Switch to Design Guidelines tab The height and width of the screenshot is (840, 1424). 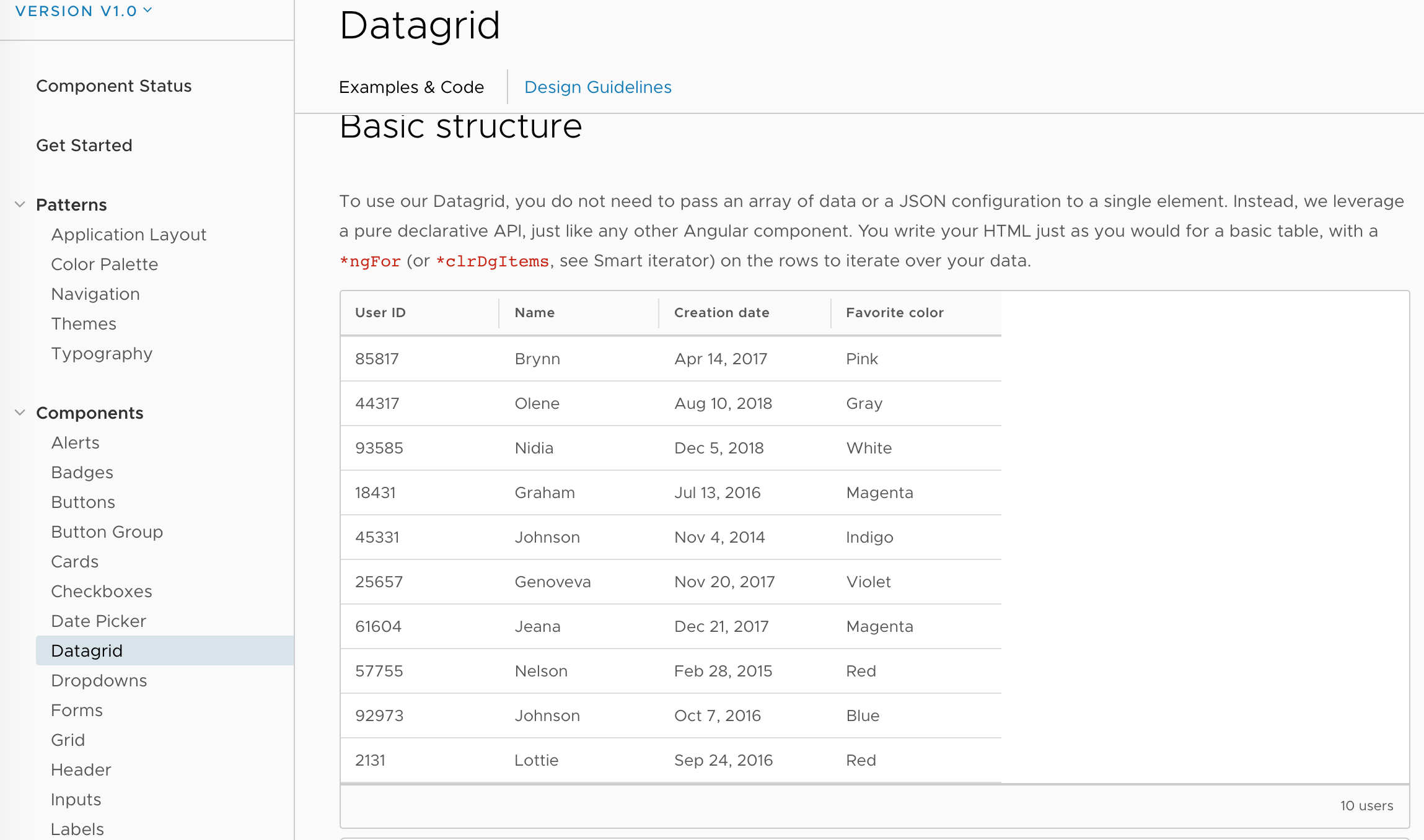click(x=597, y=87)
